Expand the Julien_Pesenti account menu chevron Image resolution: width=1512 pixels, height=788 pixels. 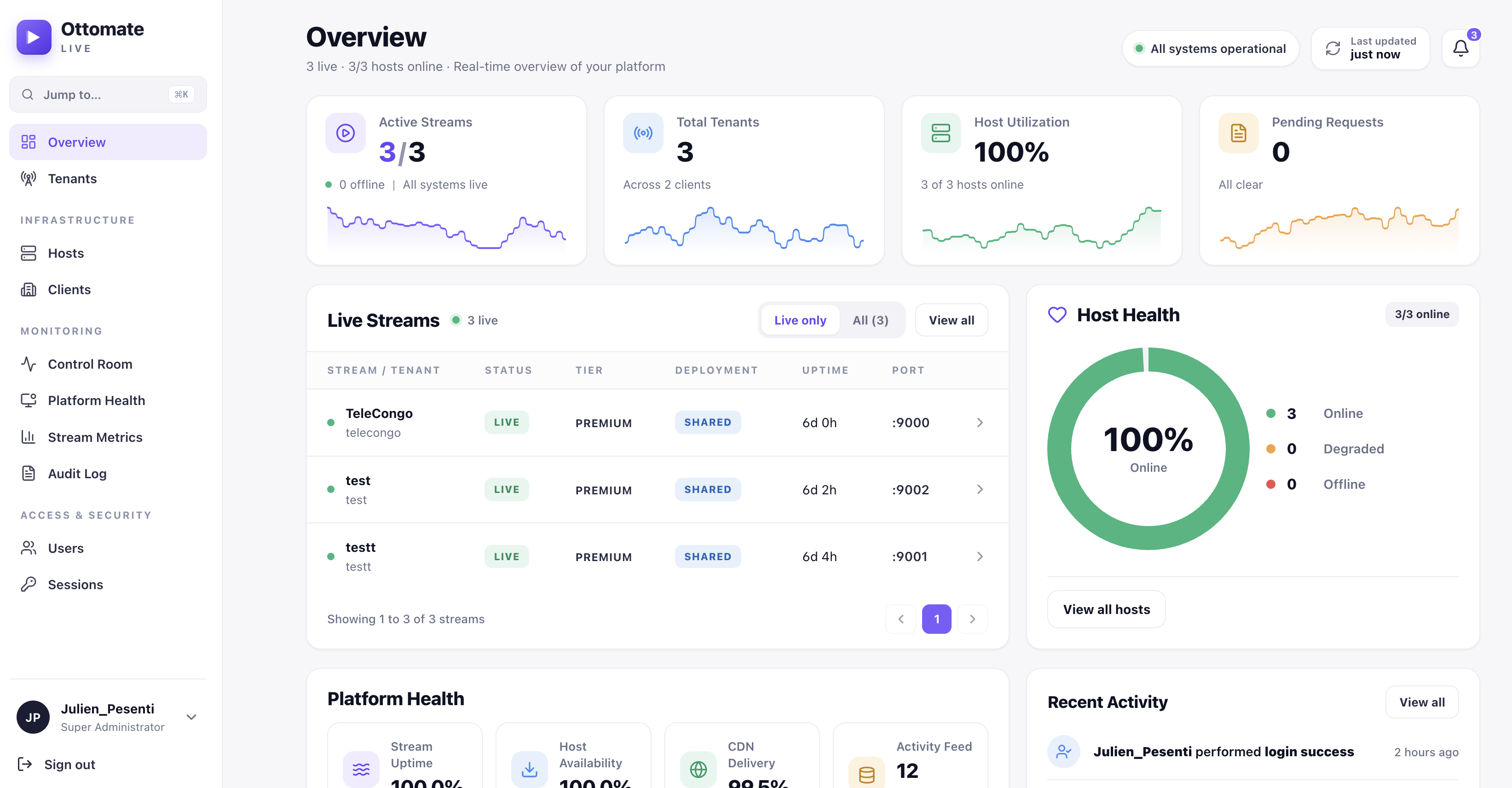[191, 717]
